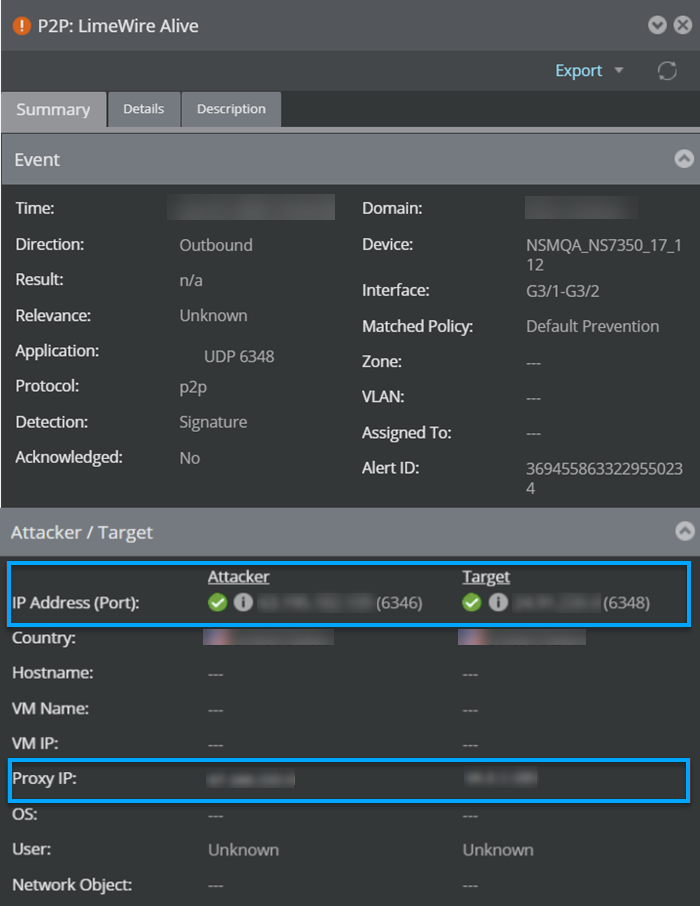The width and height of the screenshot is (700, 906).
Task: Open the Attacker IP info icon
Action: 243,603
